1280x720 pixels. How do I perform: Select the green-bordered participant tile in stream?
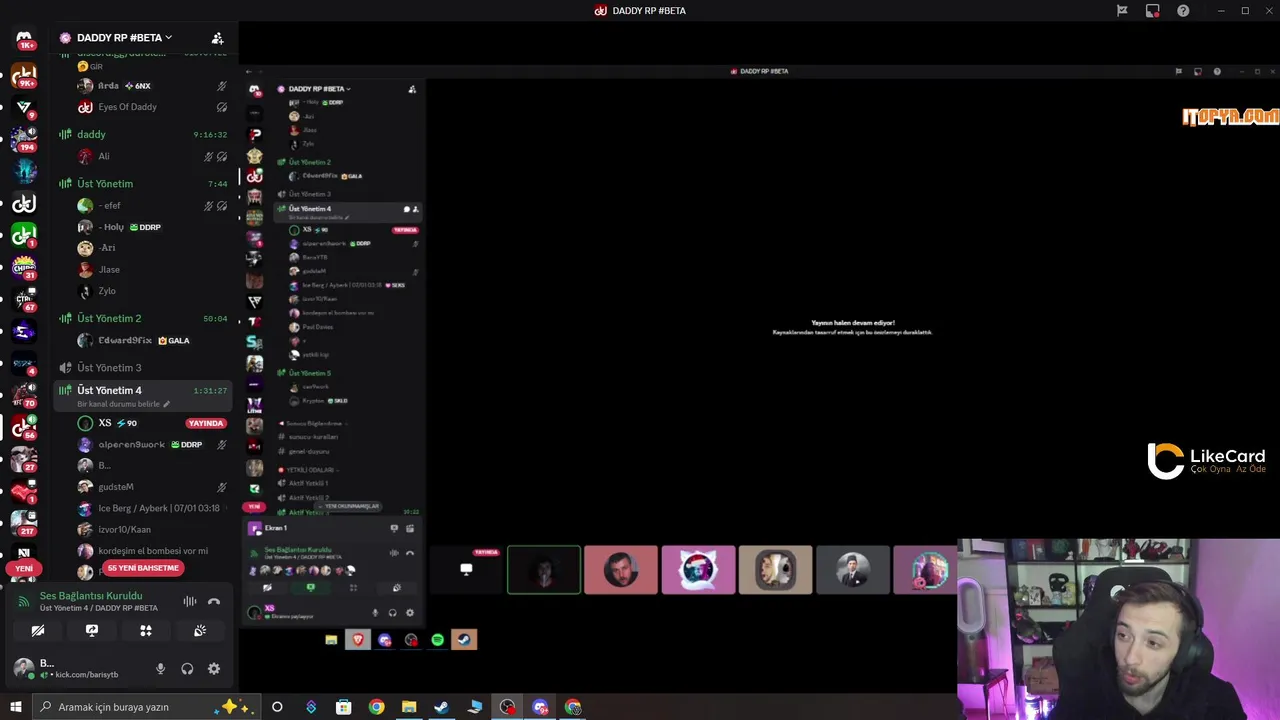[544, 570]
